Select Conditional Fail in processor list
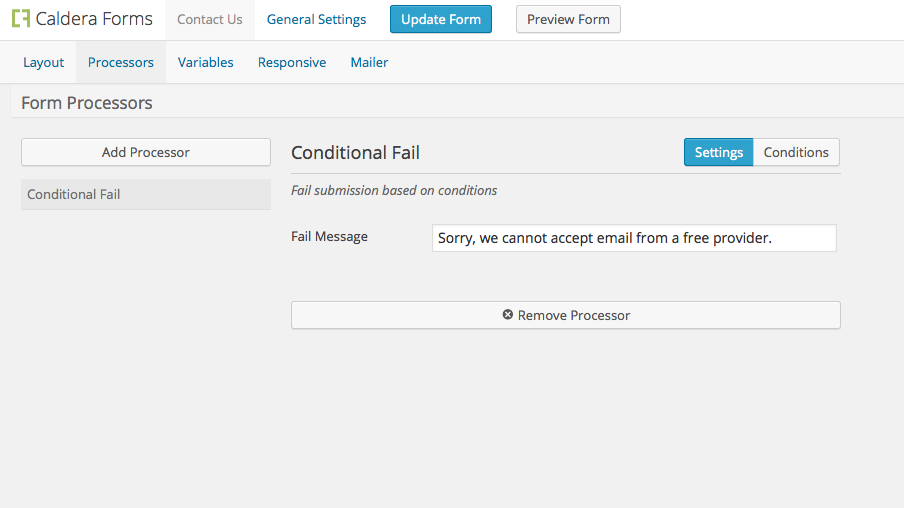 146,194
